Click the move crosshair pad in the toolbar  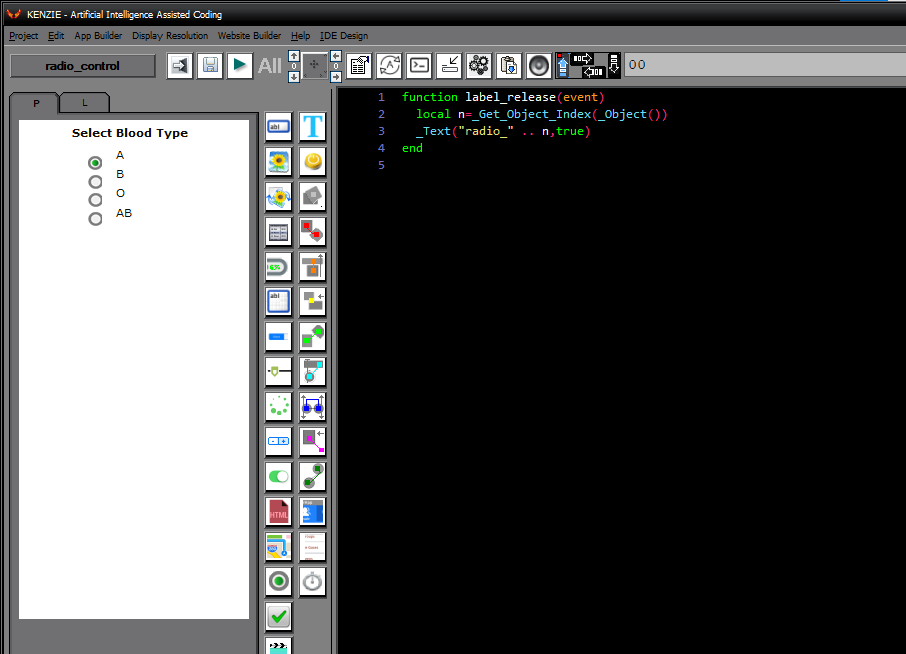[x=315, y=66]
